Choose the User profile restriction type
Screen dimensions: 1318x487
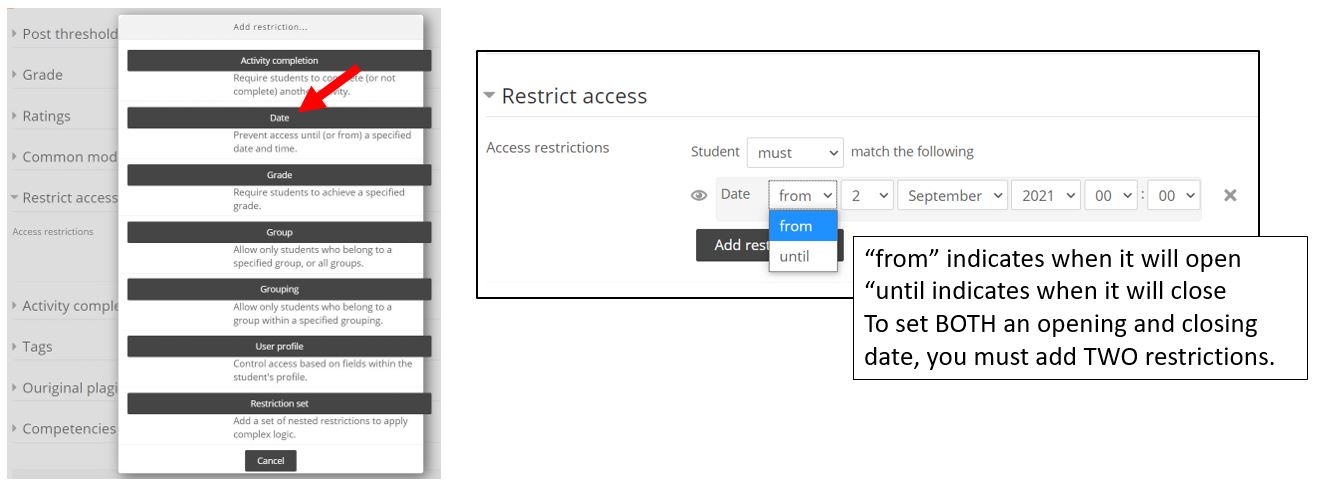[x=279, y=346]
